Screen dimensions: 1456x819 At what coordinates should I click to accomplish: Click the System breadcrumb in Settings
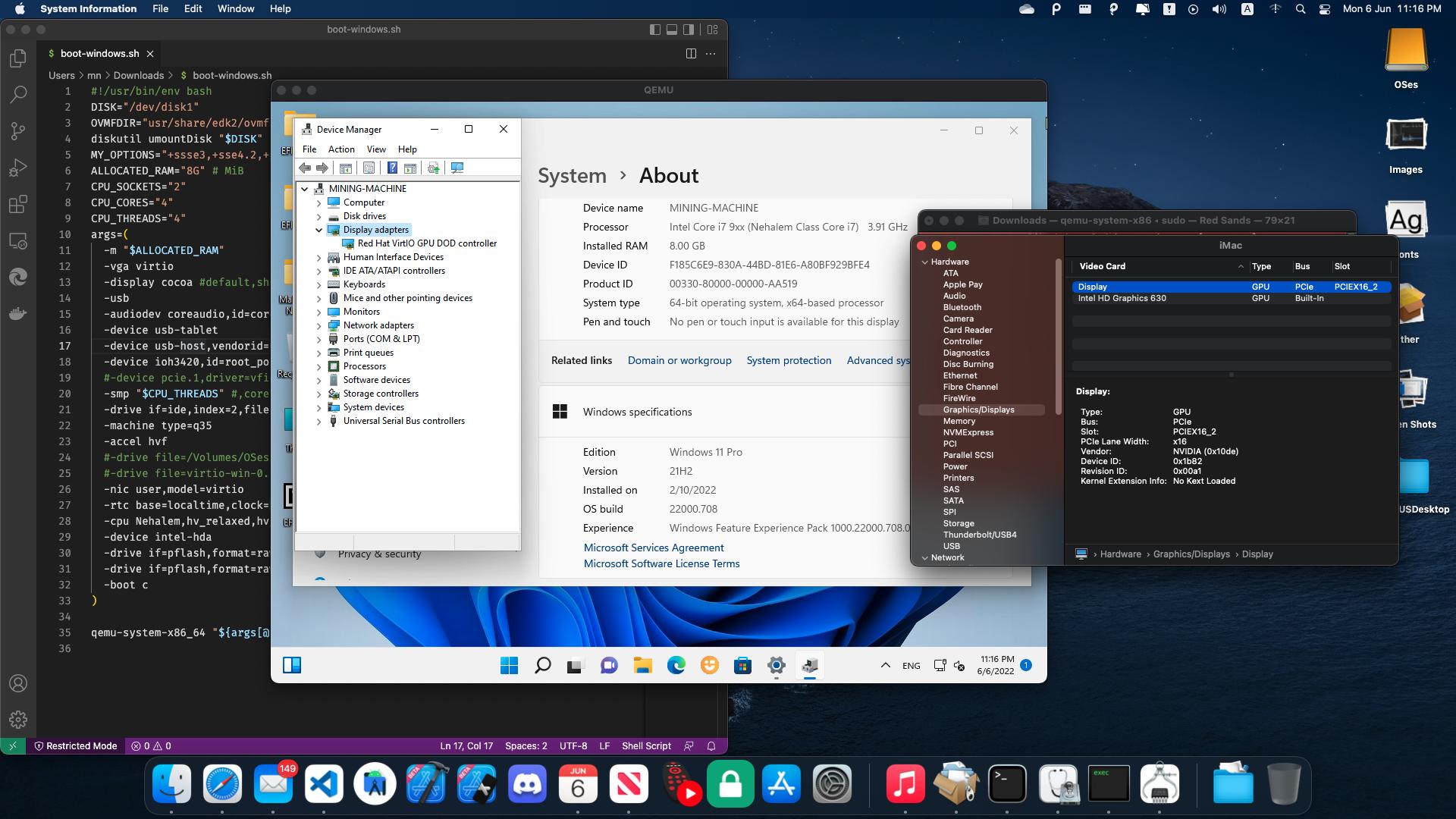coord(572,176)
